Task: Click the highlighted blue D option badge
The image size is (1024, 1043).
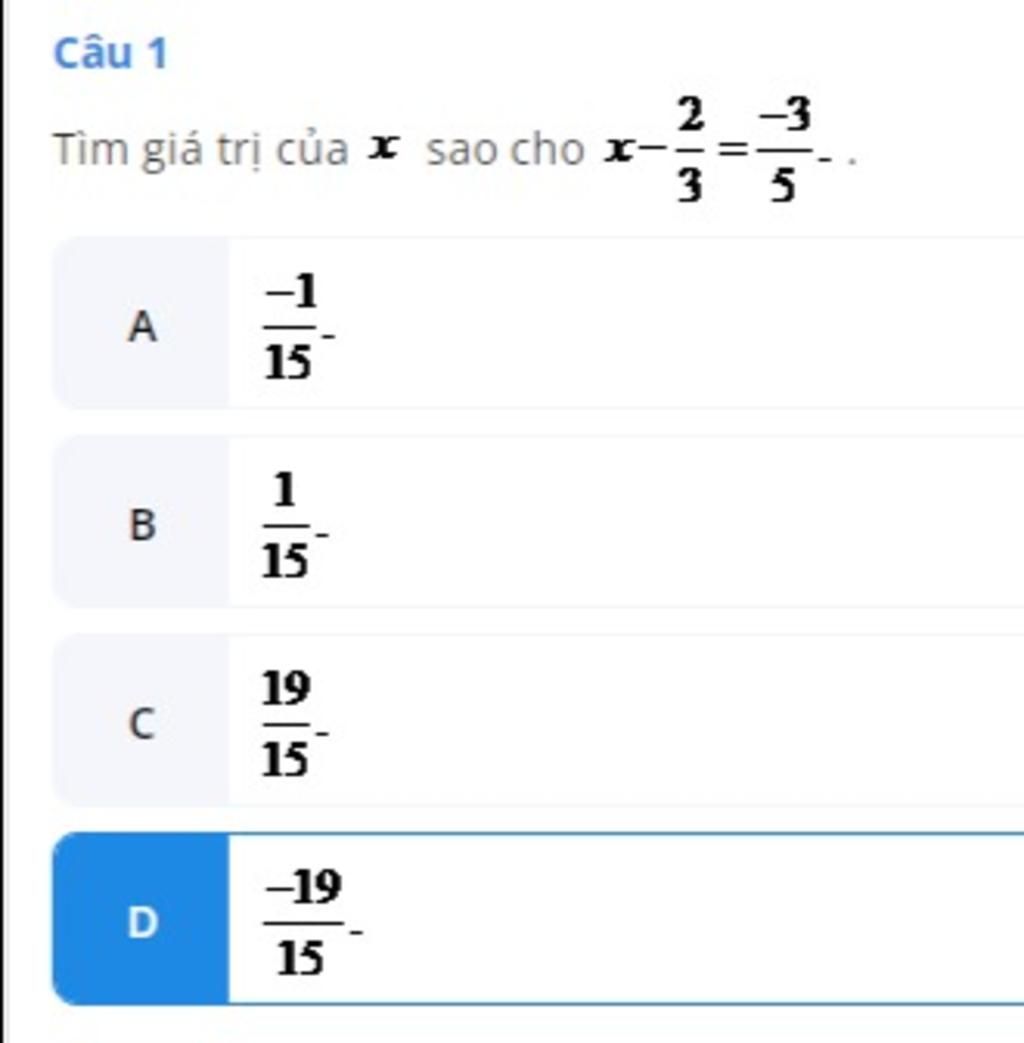Action: tap(141, 920)
